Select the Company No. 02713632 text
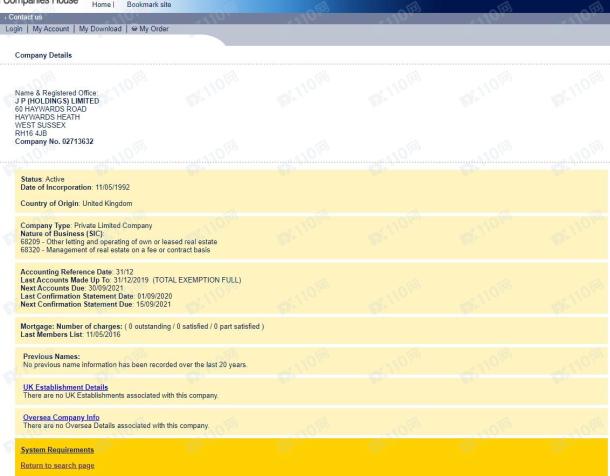 (54, 142)
